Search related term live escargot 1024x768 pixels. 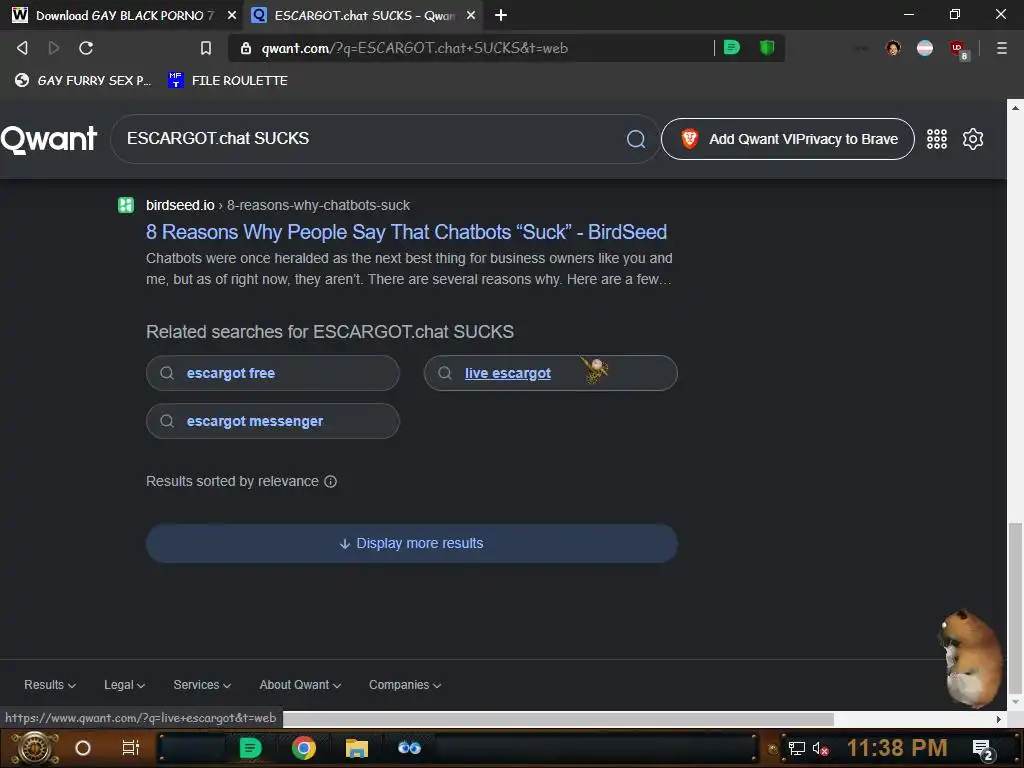click(x=551, y=373)
